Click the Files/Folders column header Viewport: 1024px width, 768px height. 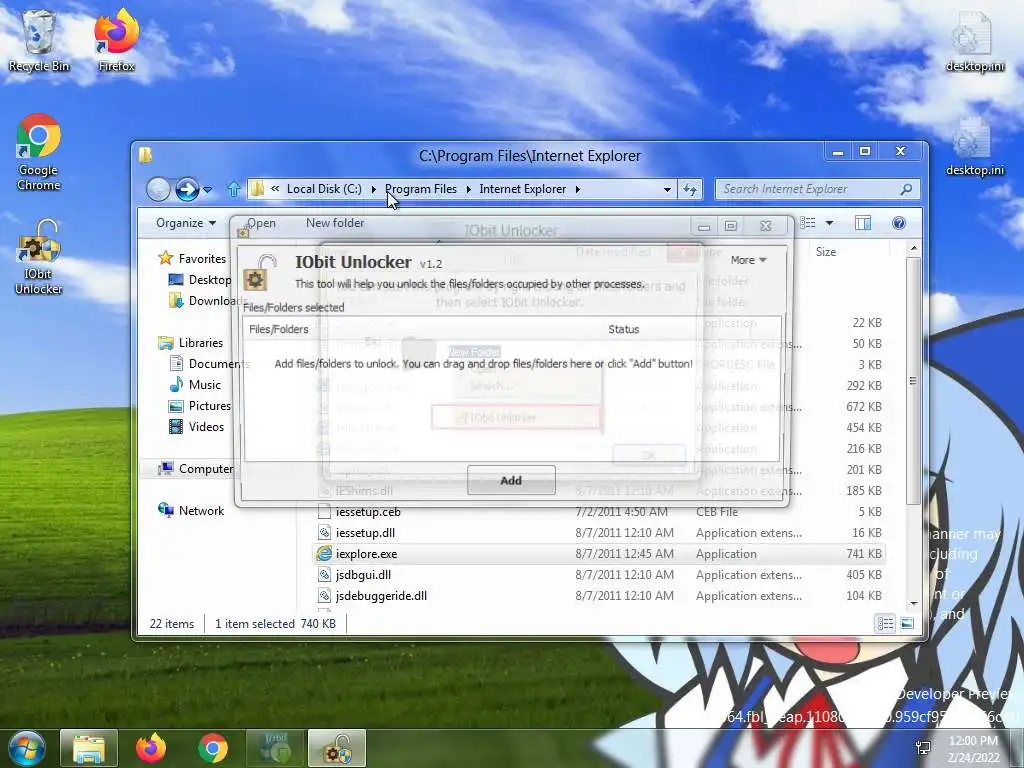(x=278, y=330)
